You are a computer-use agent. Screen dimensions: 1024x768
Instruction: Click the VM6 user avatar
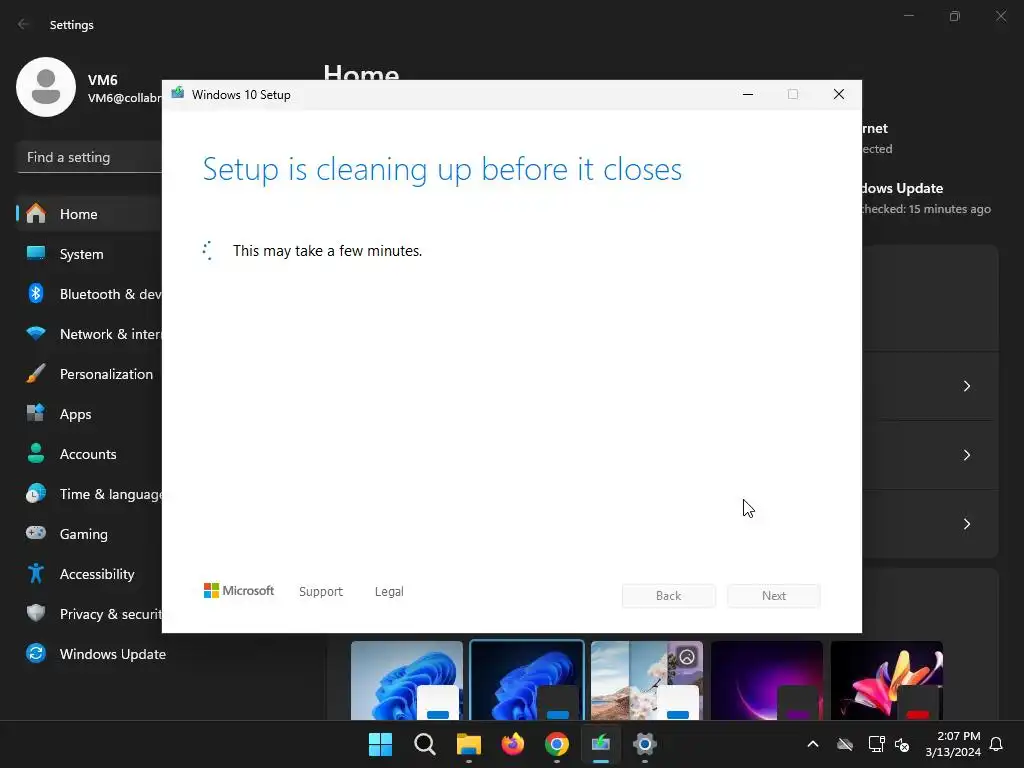(46, 87)
